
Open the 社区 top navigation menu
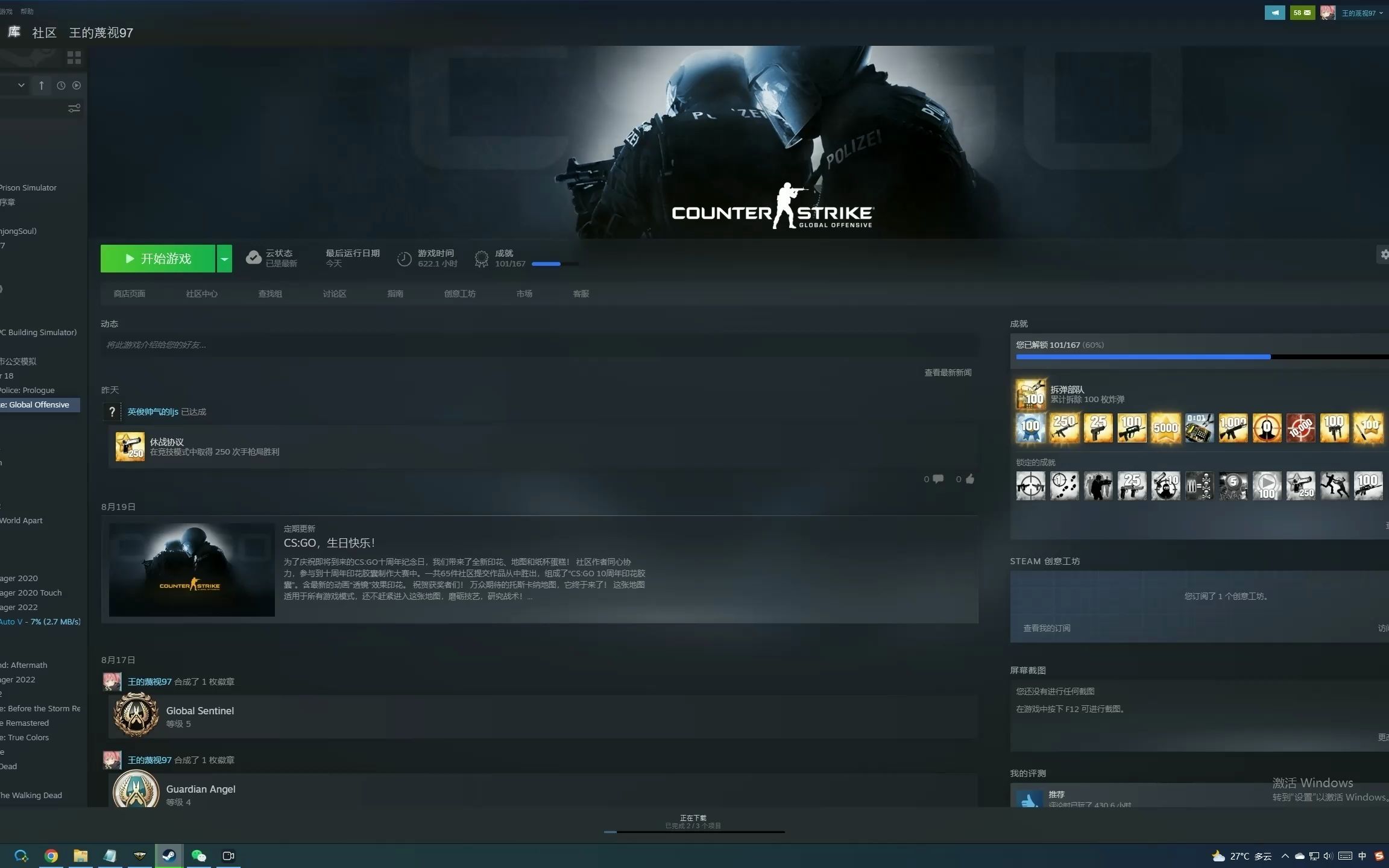(x=44, y=33)
